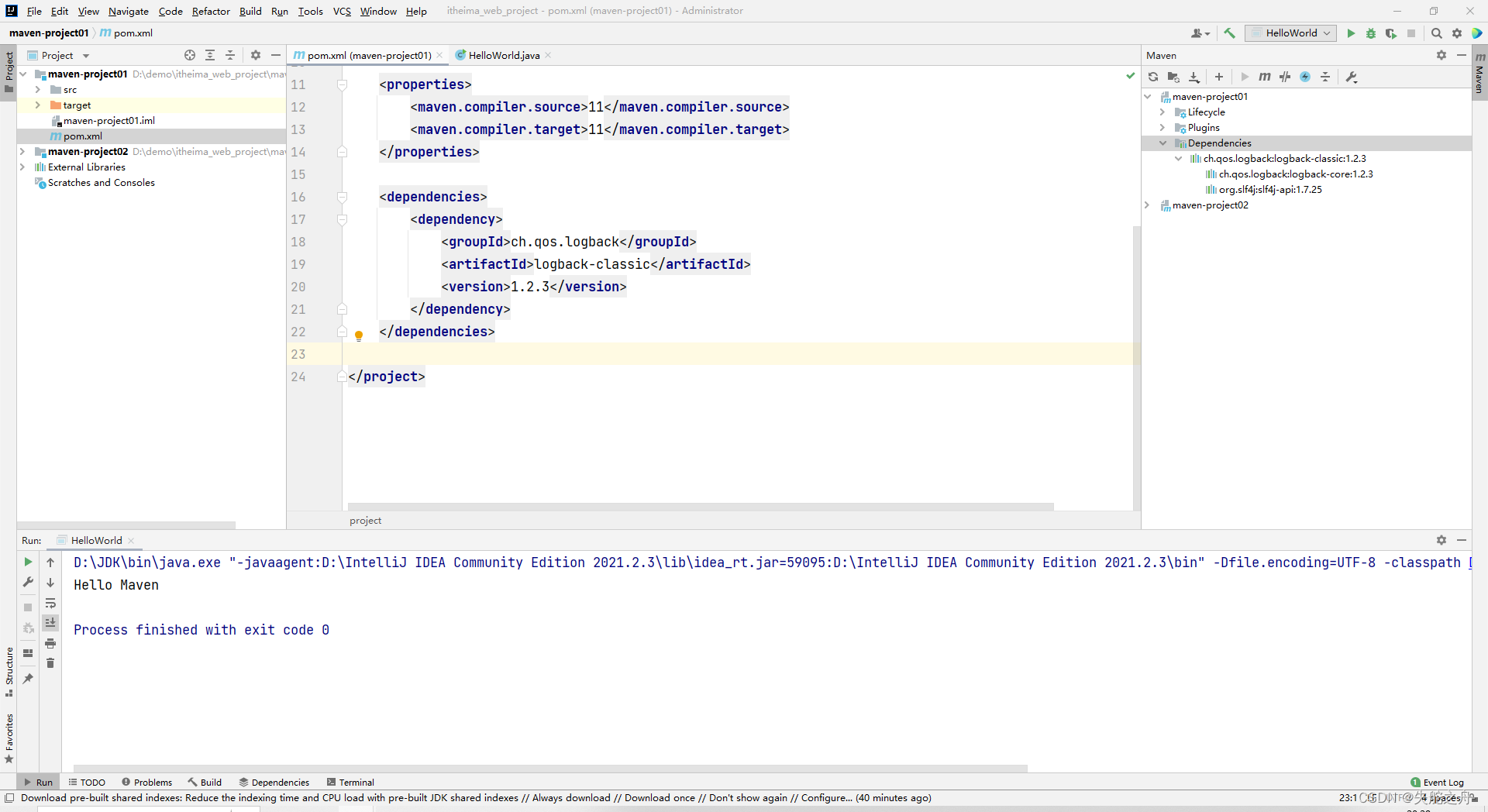Viewport: 1488px width, 812px height.
Task: Open Event Log
Action: pyautogui.click(x=1437, y=782)
